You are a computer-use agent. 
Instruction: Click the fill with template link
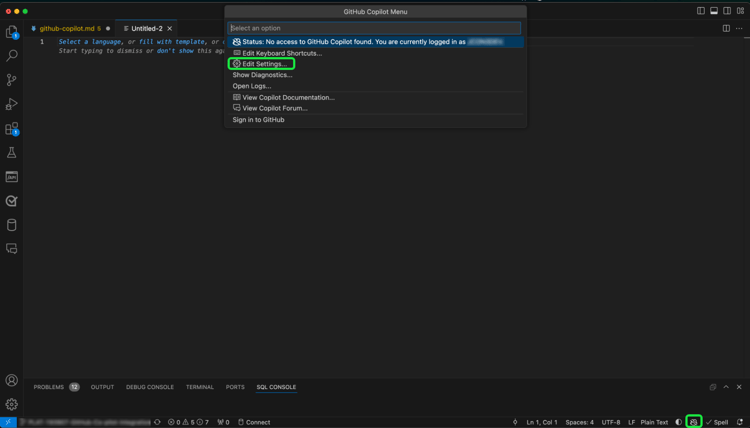point(172,42)
